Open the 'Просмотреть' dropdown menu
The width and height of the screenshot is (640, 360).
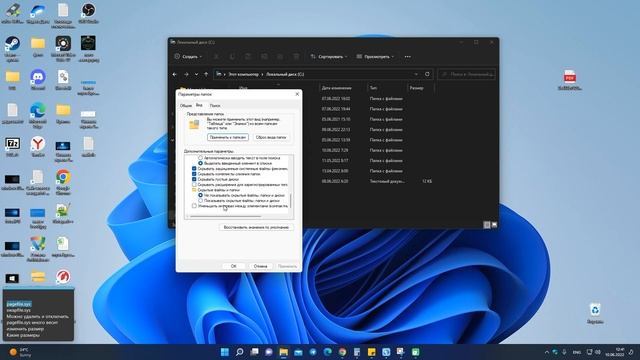tap(375, 57)
